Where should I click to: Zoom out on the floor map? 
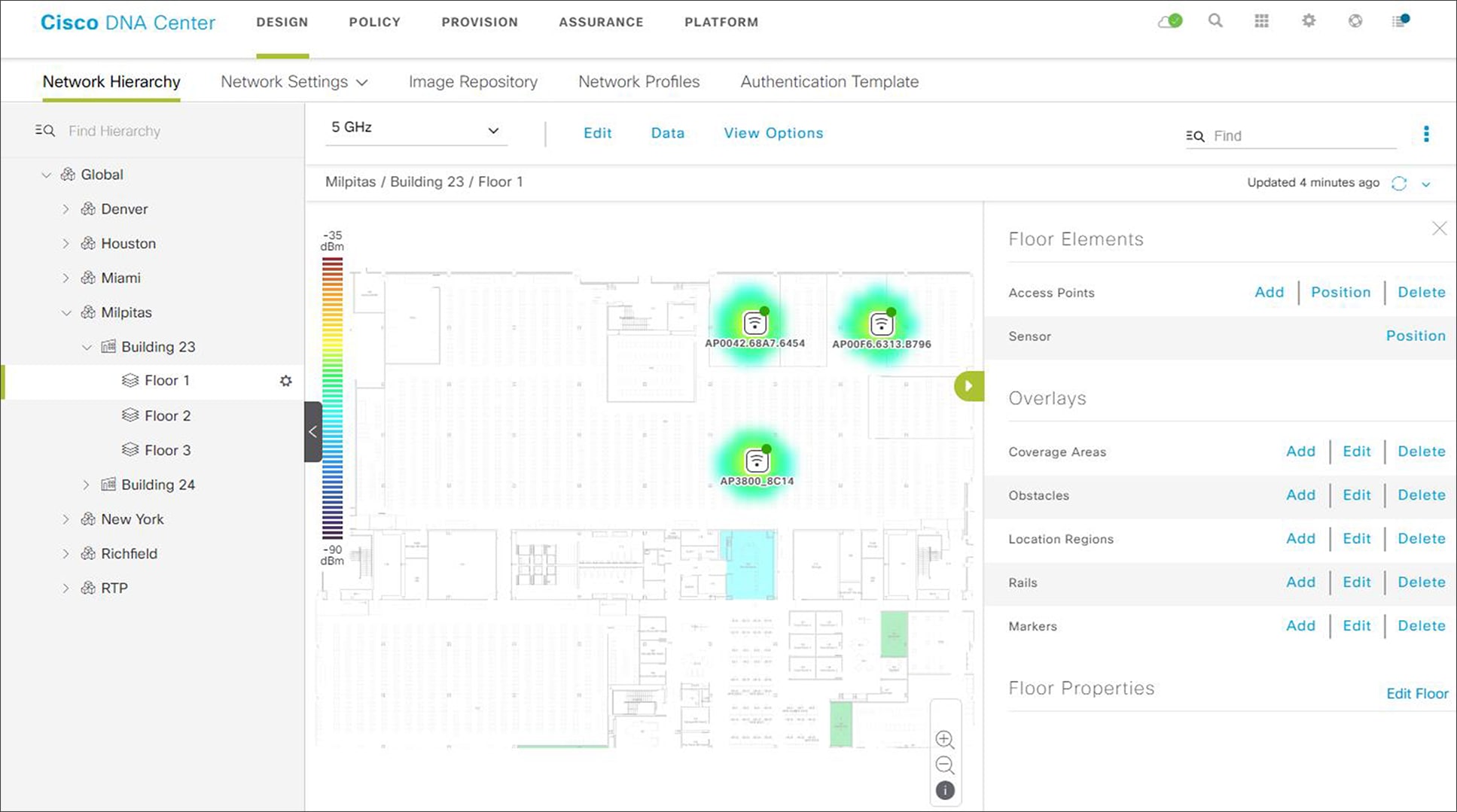click(945, 765)
